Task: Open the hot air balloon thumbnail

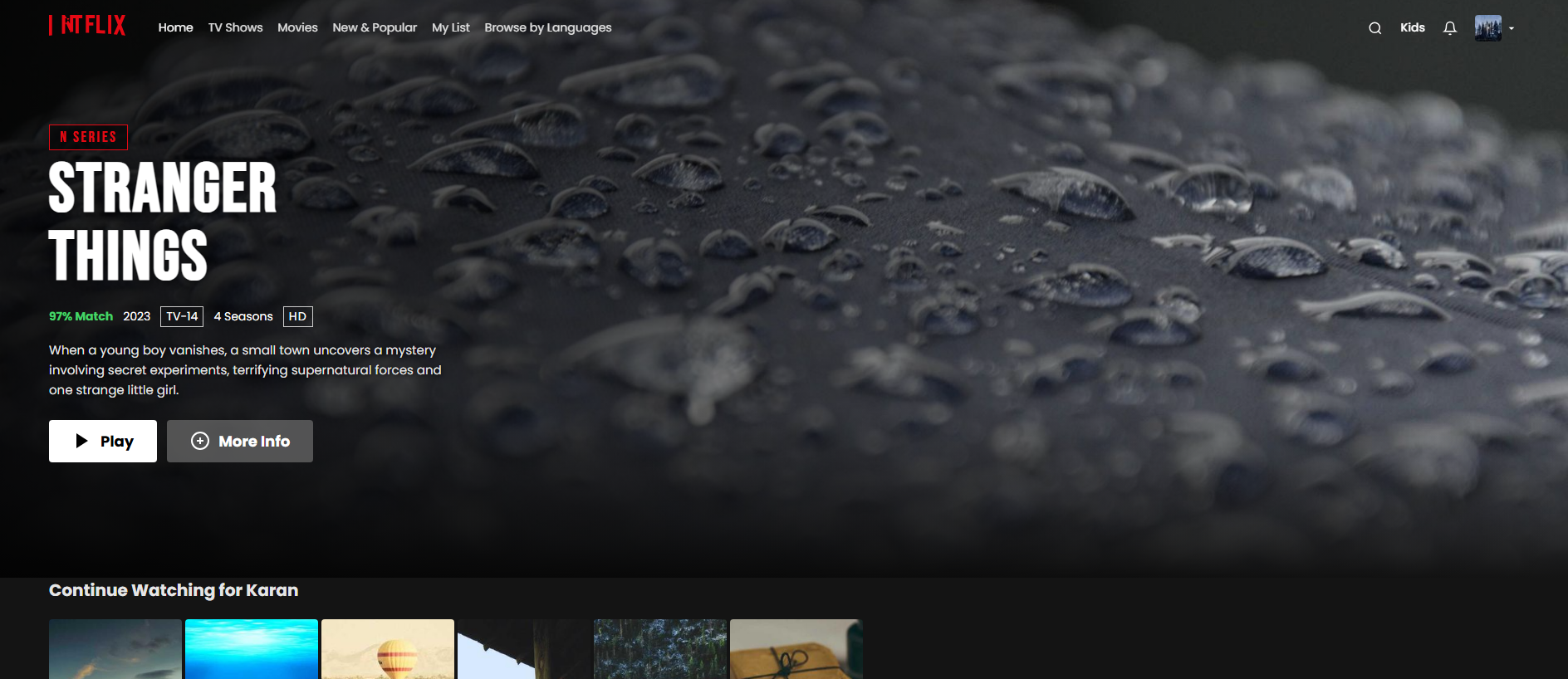Action: [x=388, y=649]
